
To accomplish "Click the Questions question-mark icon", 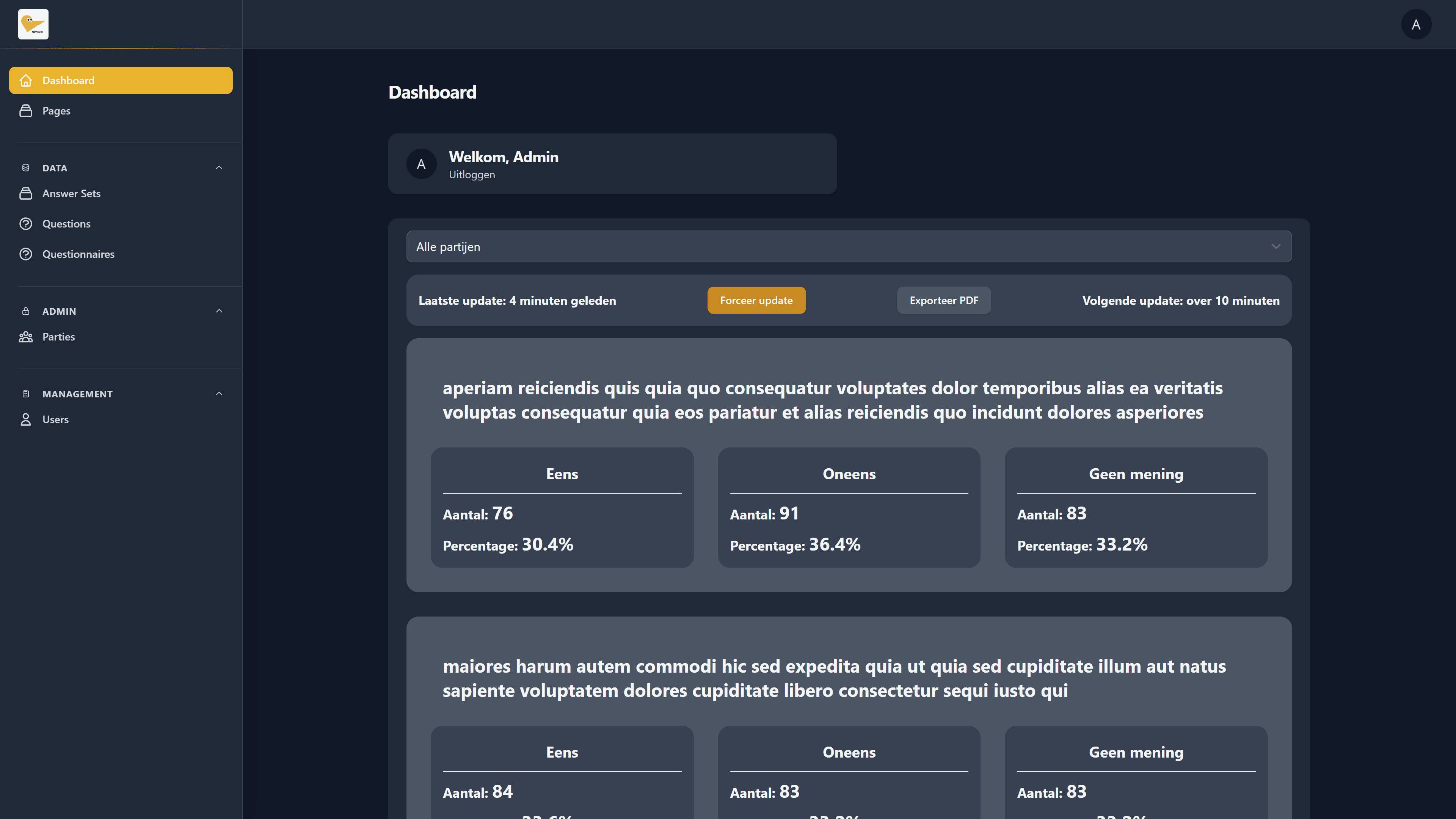I will [25, 224].
